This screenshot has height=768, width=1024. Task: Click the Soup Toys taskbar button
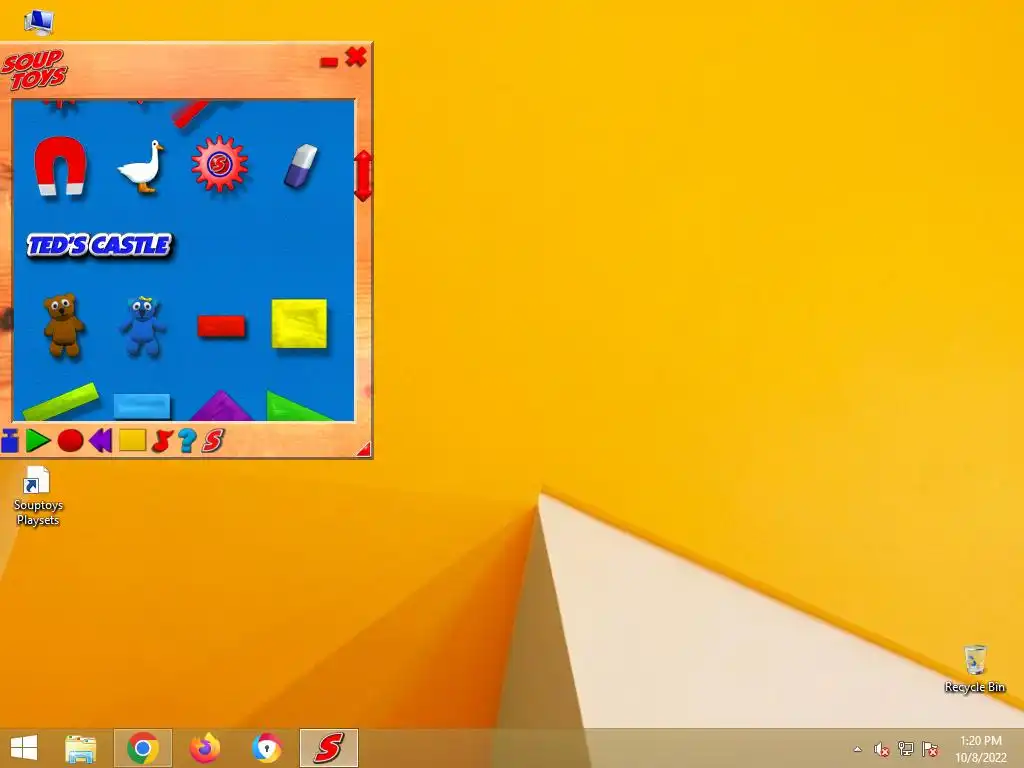329,748
